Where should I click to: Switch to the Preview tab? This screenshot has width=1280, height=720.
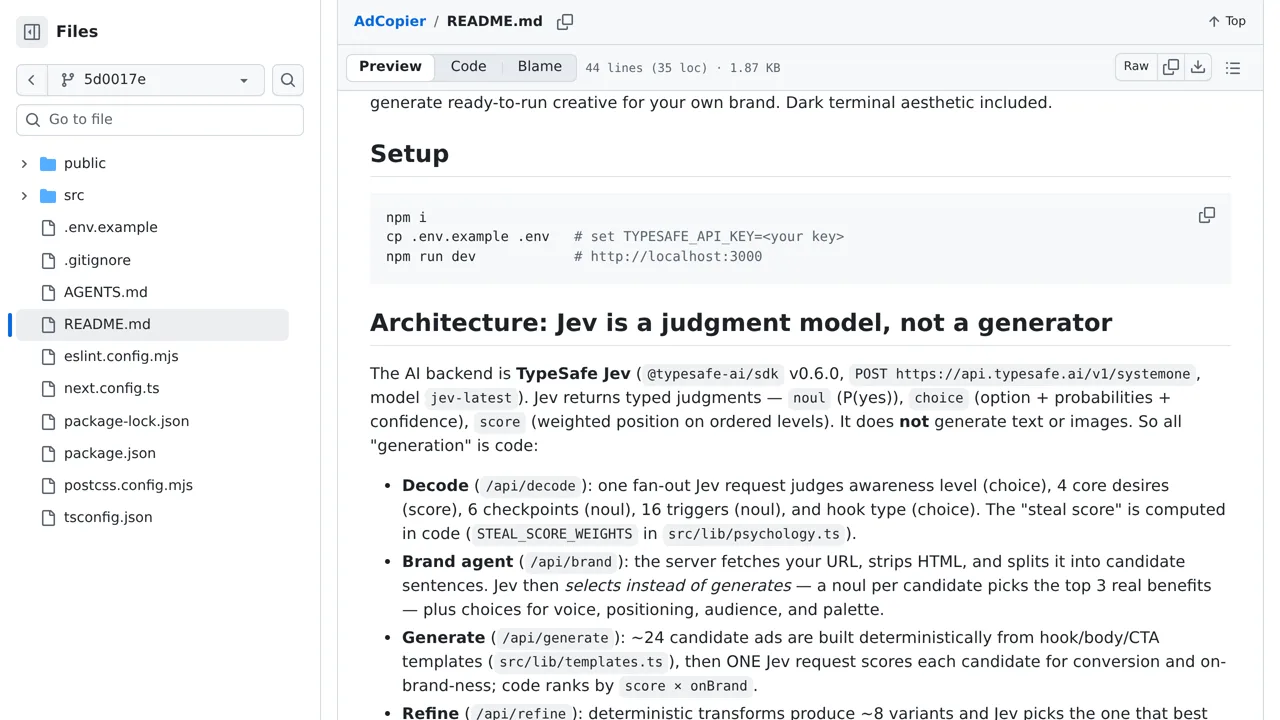tap(390, 67)
